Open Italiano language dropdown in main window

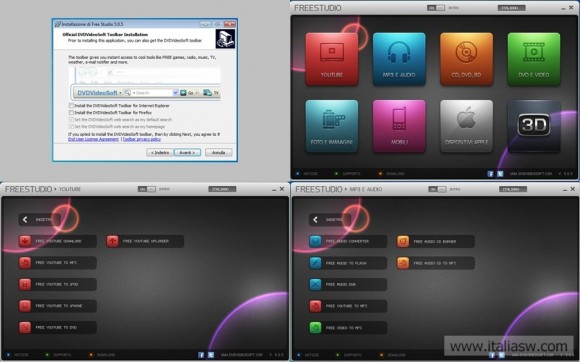pyautogui.click(x=512, y=8)
